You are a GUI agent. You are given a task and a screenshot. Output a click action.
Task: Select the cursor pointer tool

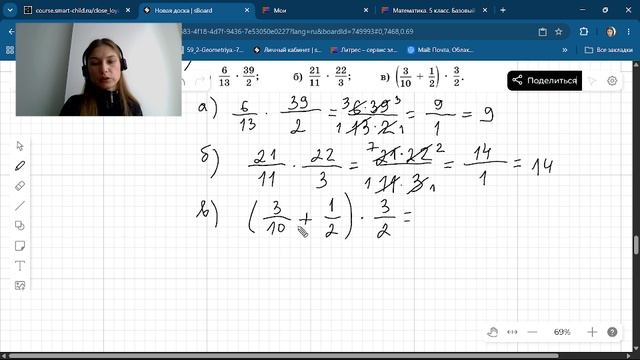point(20,146)
